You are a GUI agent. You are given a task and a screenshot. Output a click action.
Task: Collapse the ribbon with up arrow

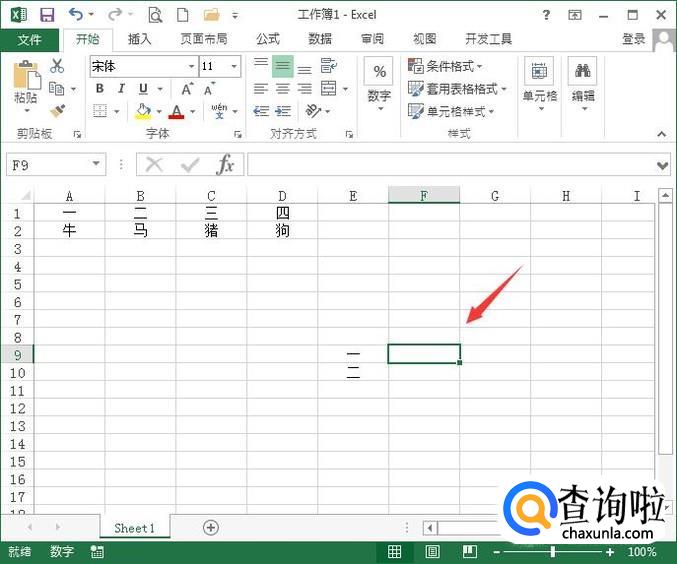[662, 134]
